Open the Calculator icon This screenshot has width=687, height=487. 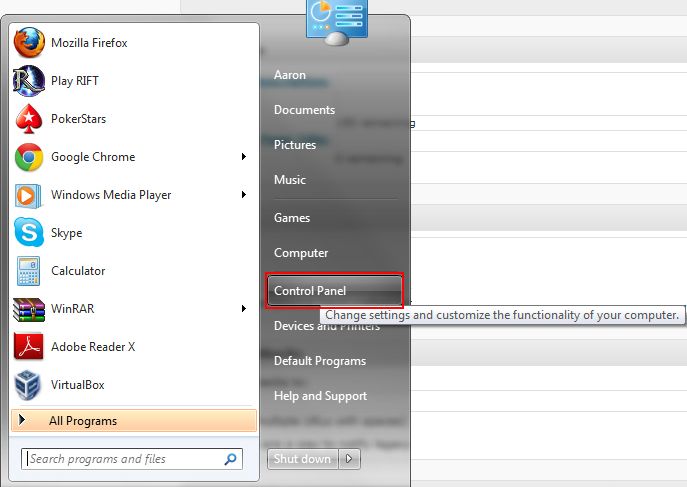29,271
